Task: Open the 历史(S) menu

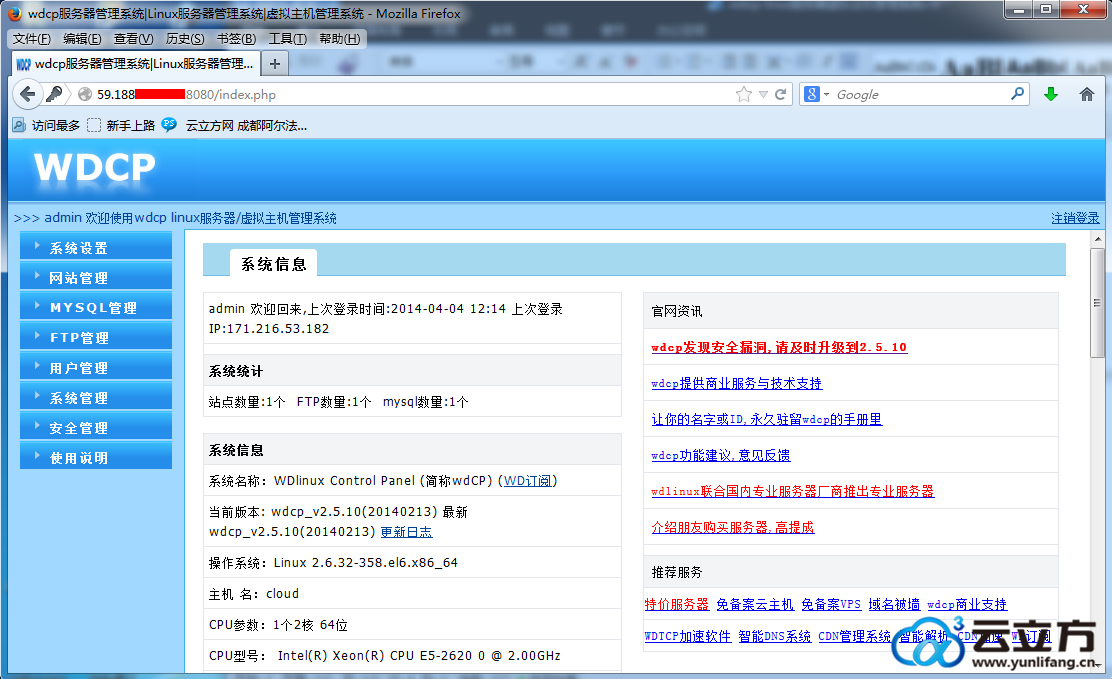Action: point(185,39)
